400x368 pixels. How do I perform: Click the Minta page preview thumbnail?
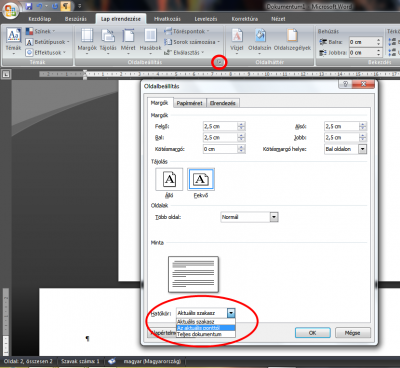coord(193,274)
